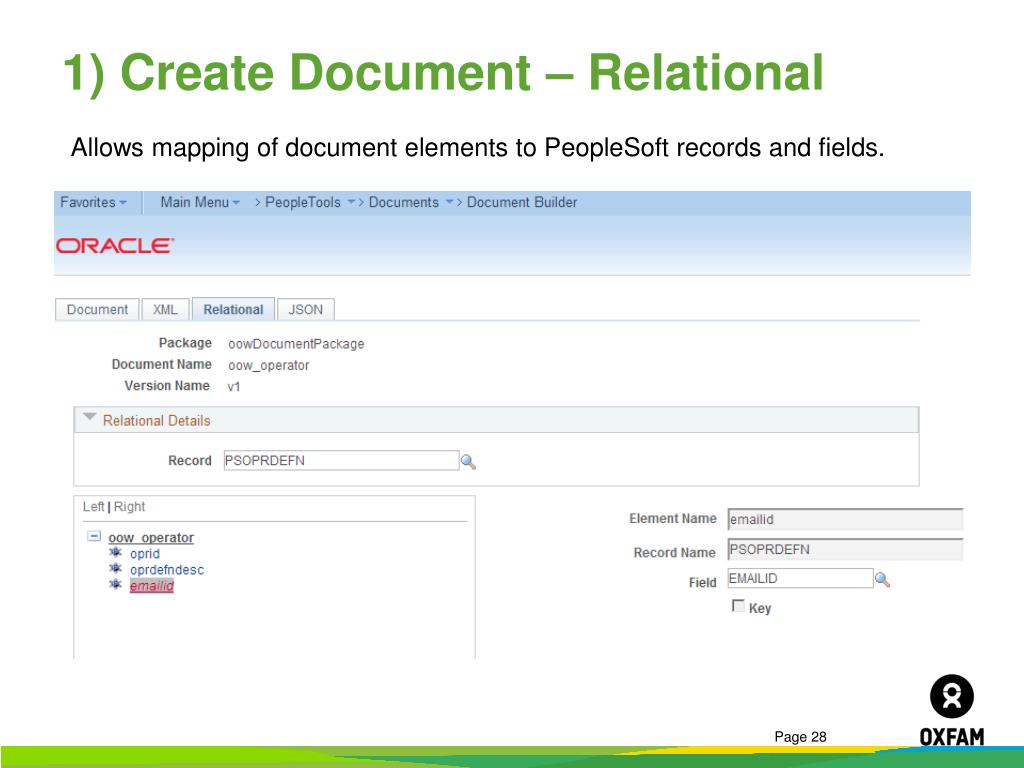The image size is (1024, 768).
Task: Select the emailid tree element
Action: (x=152, y=586)
